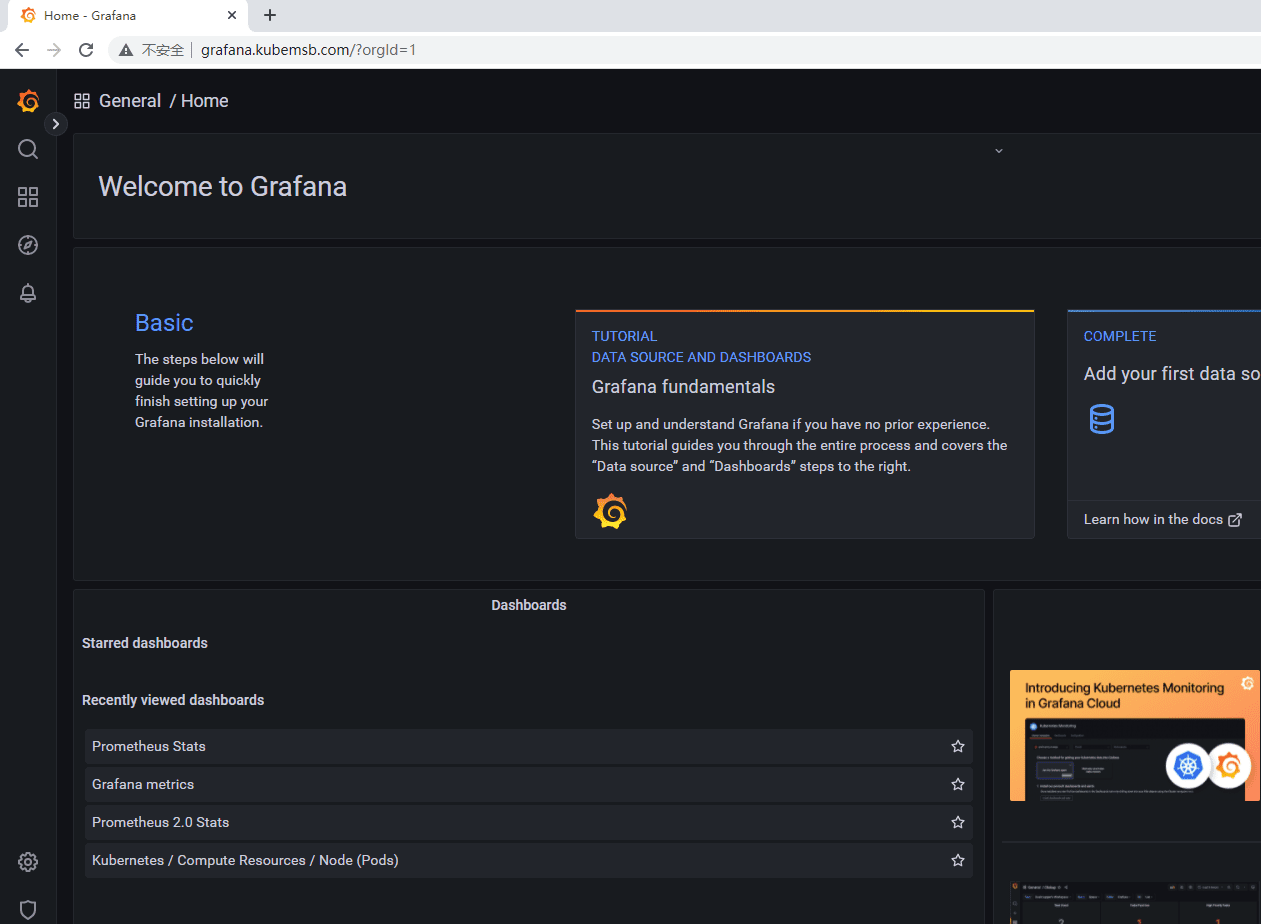Click the Starred dashboards heading
This screenshot has width=1261, height=924.
[145, 643]
